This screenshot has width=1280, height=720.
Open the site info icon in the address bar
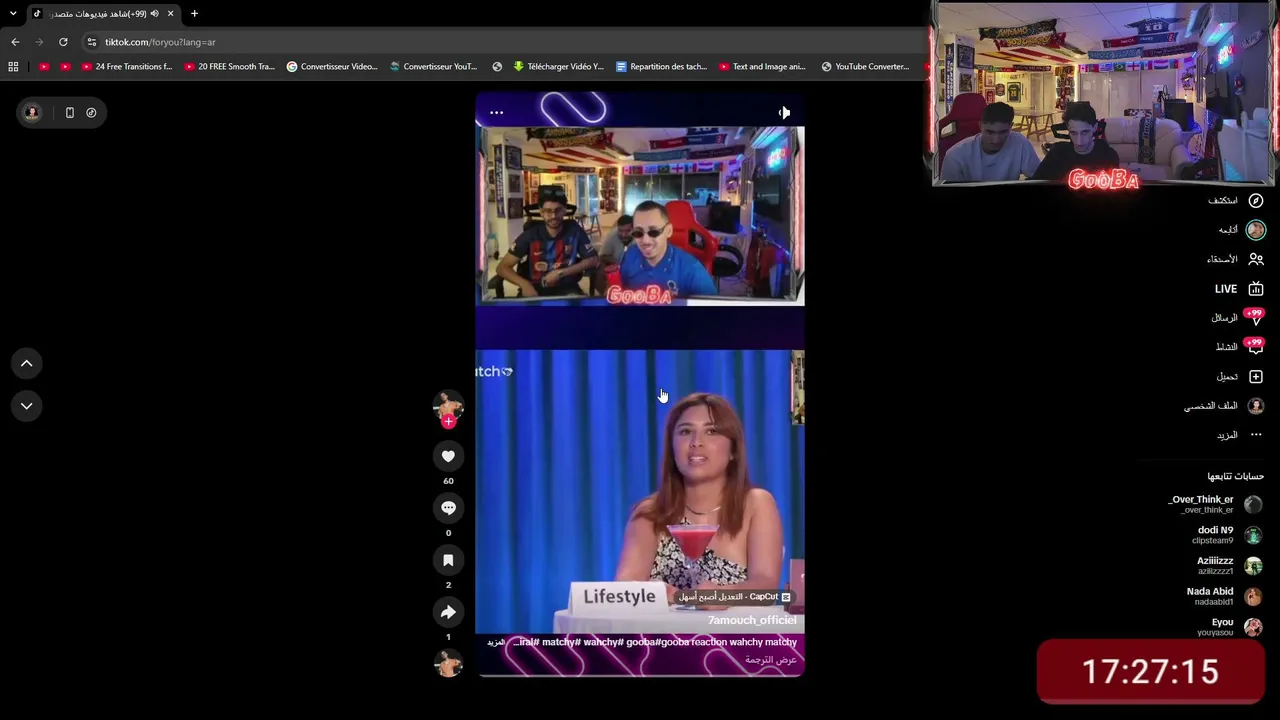point(91,42)
